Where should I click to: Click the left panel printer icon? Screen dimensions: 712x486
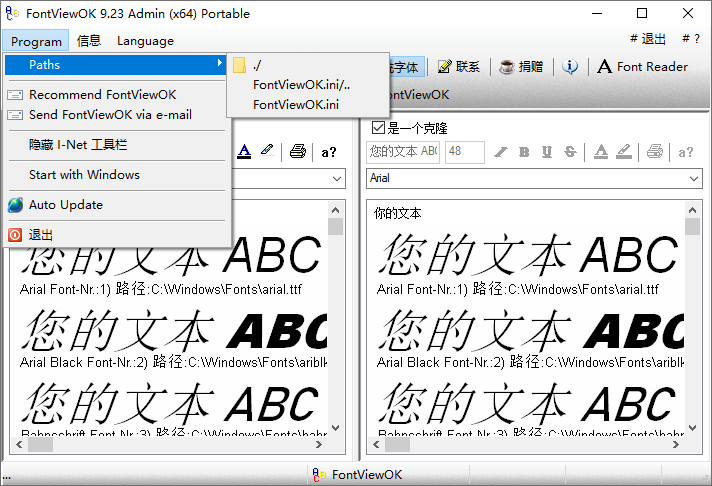coord(297,151)
